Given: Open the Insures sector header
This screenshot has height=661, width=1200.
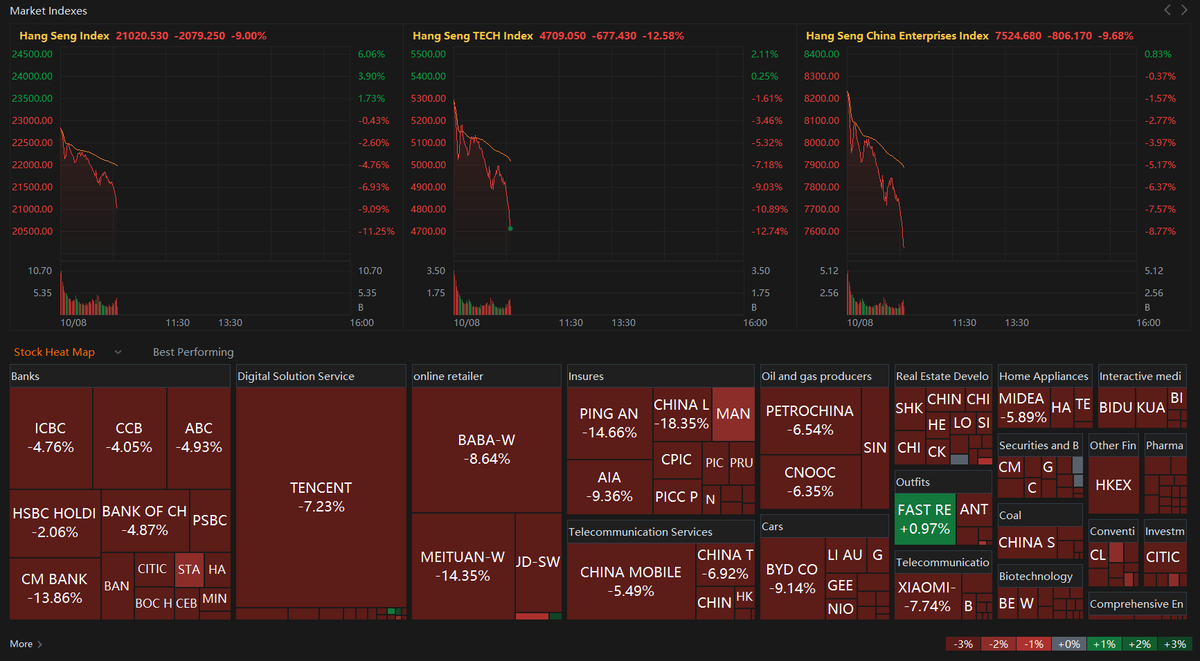Looking at the screenshot, I should point(660,376).
